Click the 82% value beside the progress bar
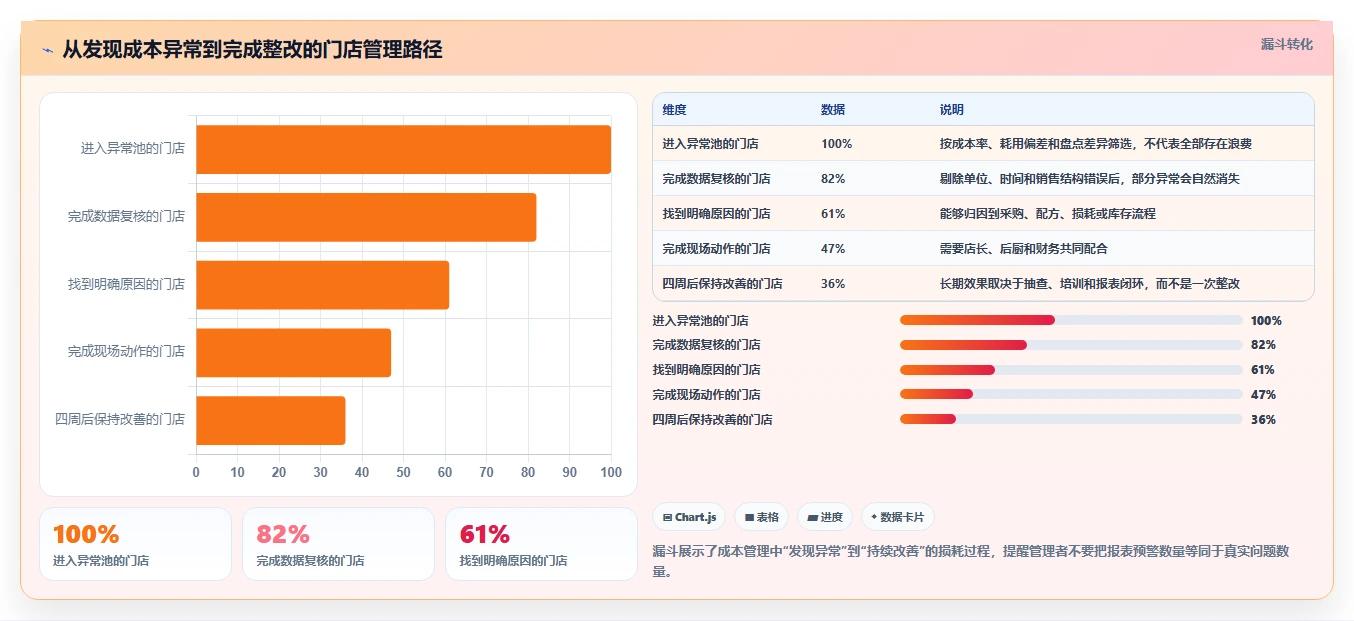 click(x=1263, y=345)
